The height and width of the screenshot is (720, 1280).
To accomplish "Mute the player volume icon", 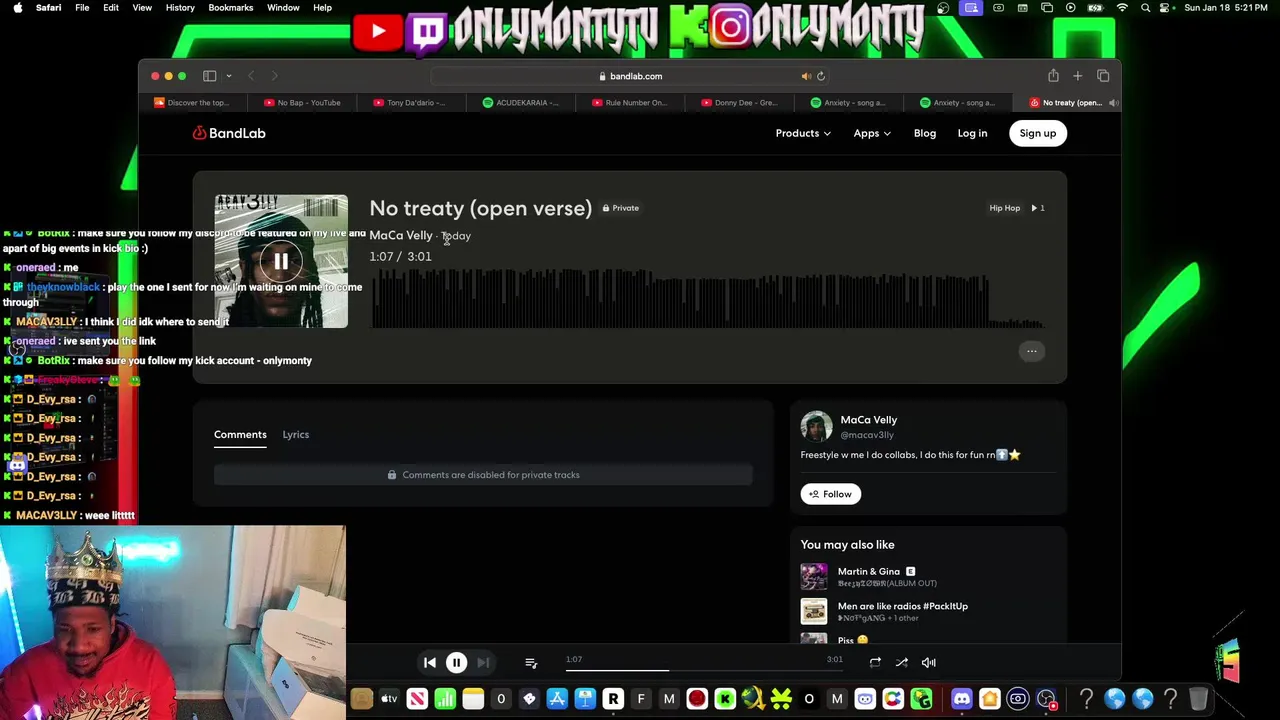I will pos(928,662).
